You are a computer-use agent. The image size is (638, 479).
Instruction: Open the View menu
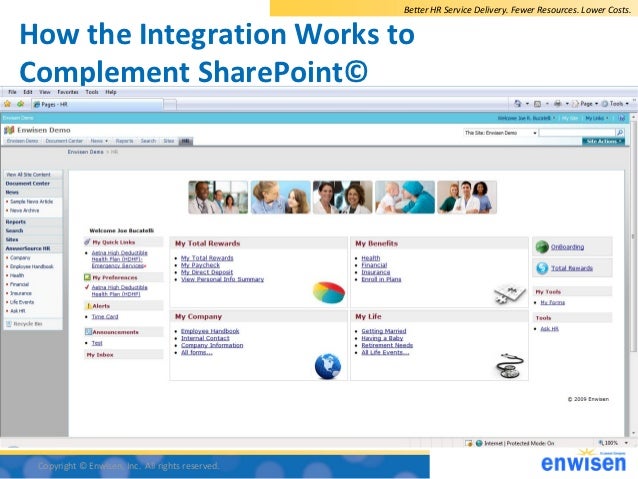click(45, 92)
